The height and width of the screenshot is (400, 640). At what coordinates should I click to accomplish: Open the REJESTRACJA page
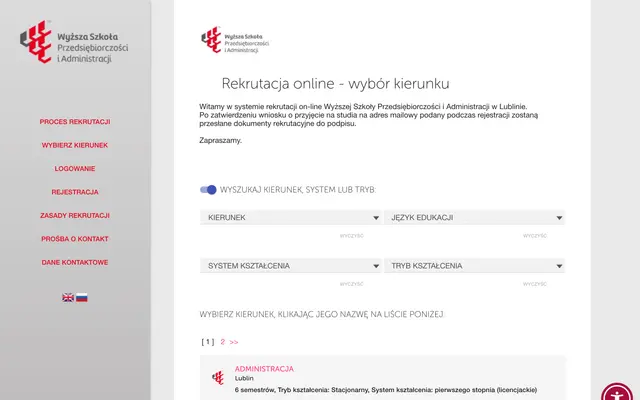[x=75, y=192]
